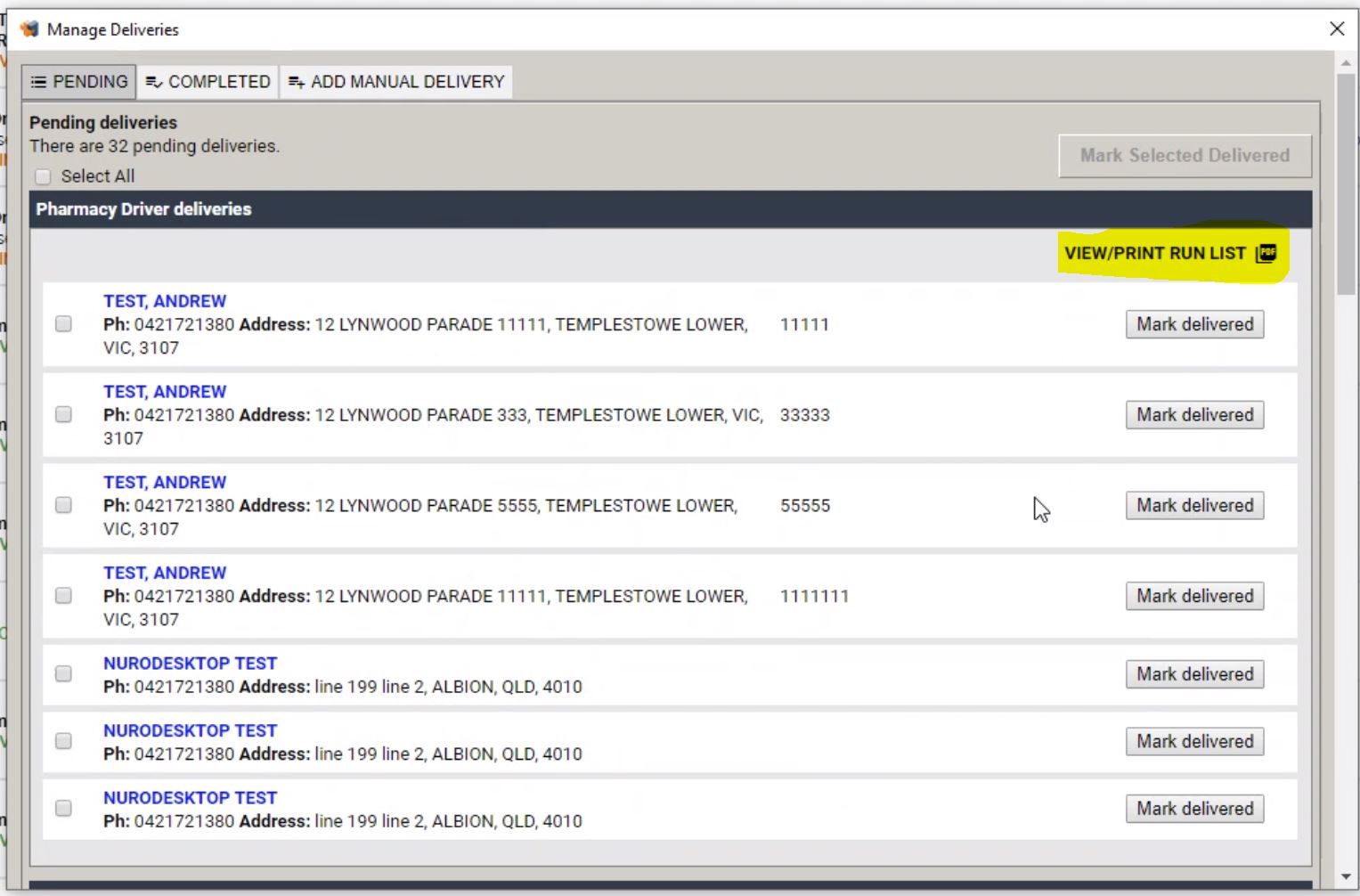Select the second NURODESKTOP TEST delivery checkbox
Viewport: 1360px width, 896px height.
click(x=63, y=741)
